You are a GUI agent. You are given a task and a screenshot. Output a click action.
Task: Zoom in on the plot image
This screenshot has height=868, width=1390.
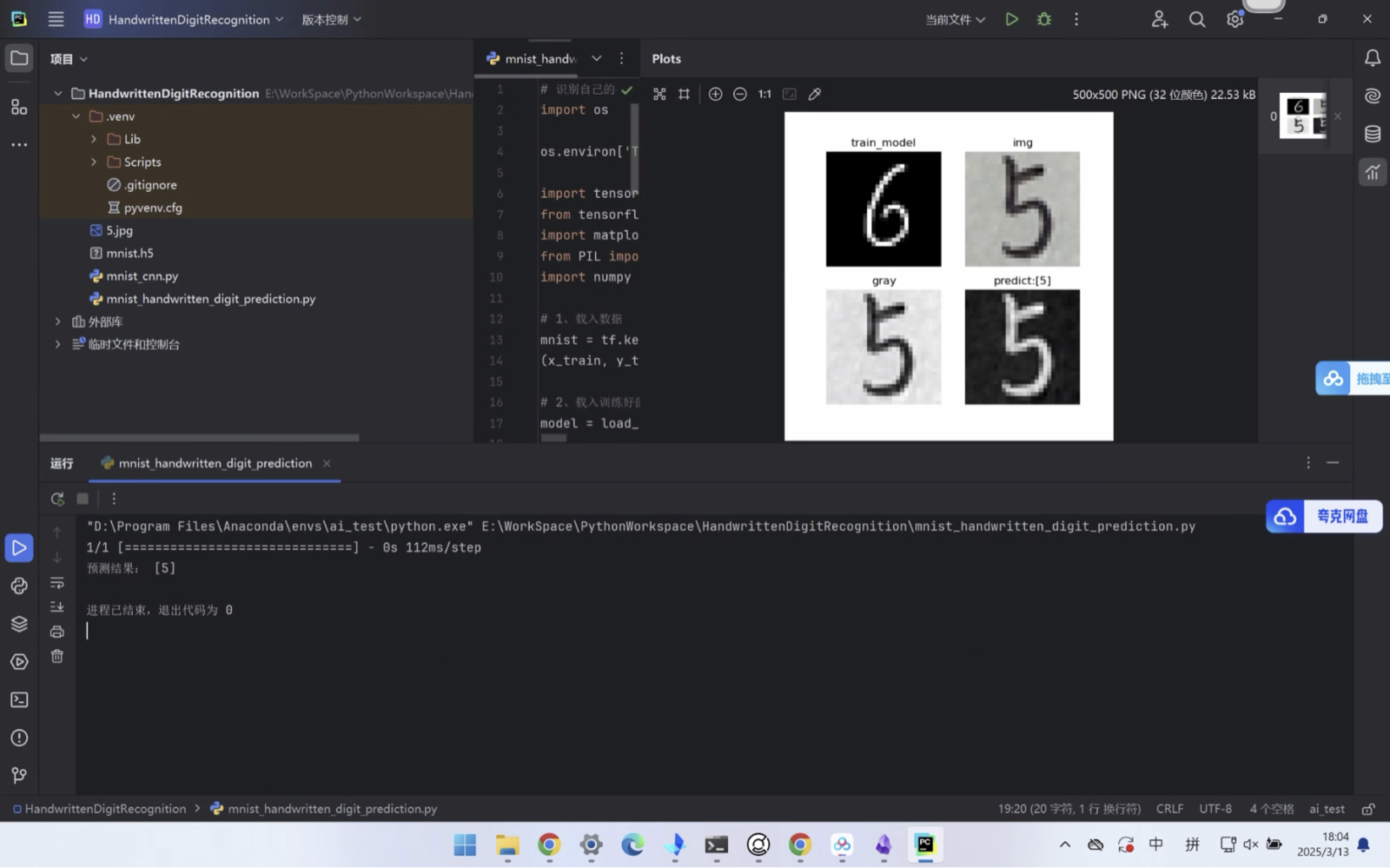[715, 94]
